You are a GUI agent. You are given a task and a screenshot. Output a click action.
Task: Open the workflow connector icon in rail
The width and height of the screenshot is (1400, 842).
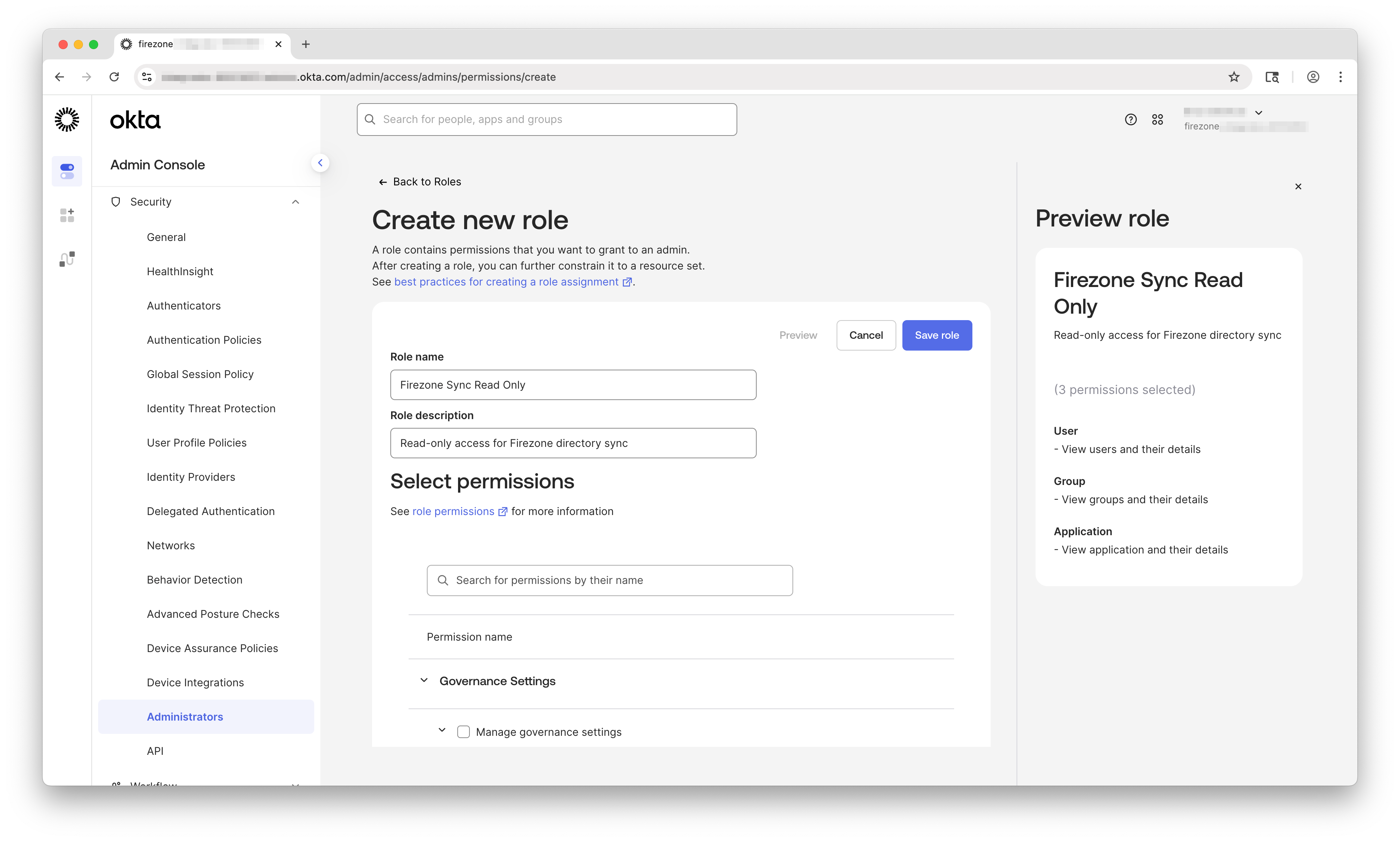pos(67,259)
